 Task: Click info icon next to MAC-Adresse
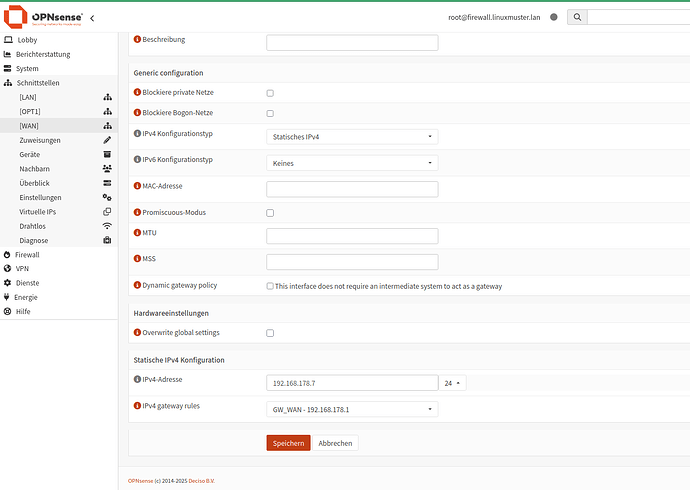[138, 186]
